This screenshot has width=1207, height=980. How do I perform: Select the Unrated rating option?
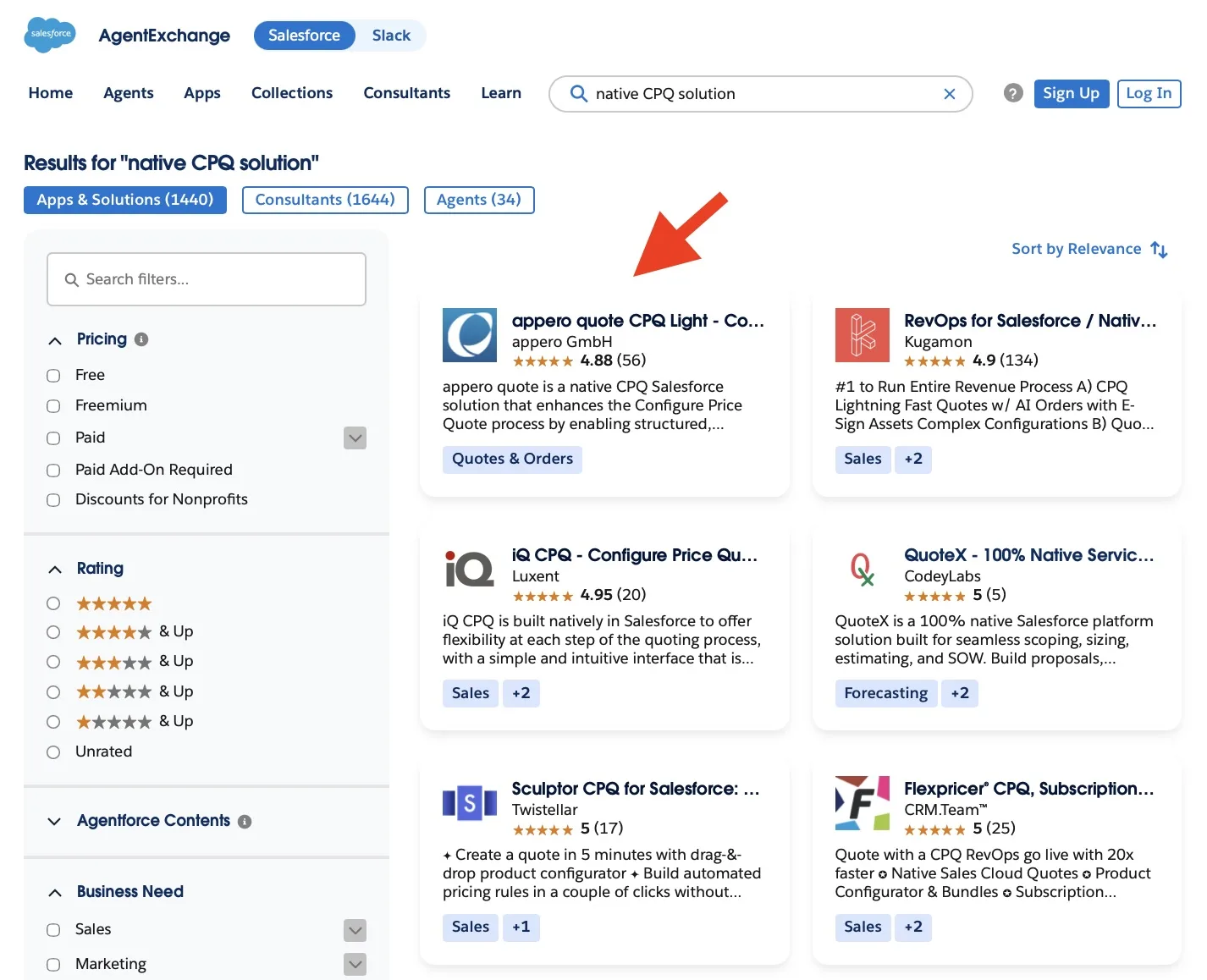coord(53,752)
